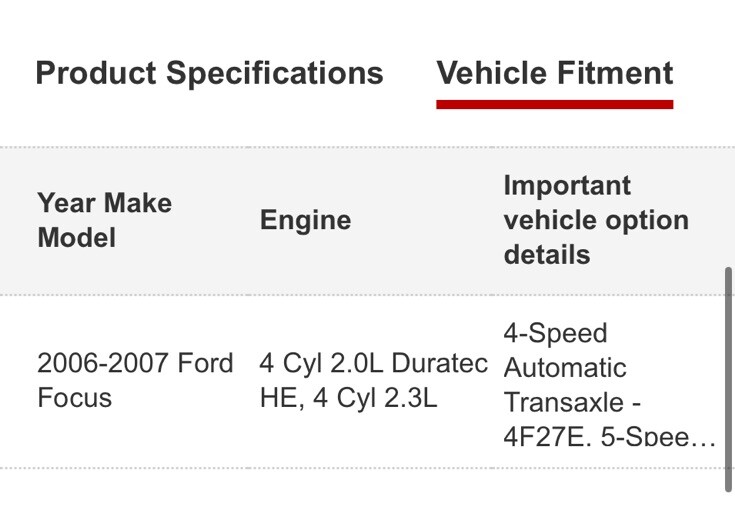Expand the truncated 4-Speed Automatic Transaxle details
This screenshot has width=735, height=509.
point(608,385)
